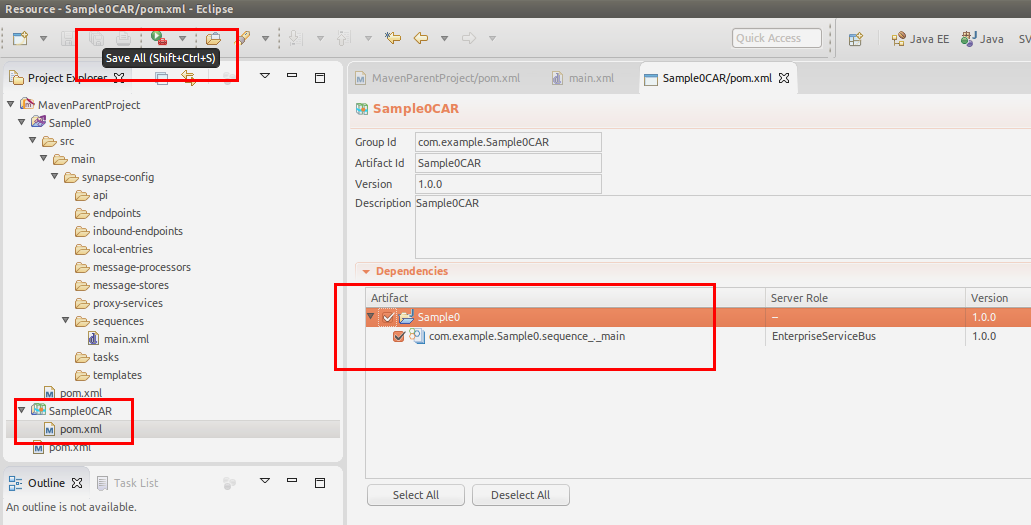
Task: Click Link with Editor icon in Project Explorer
Action: [187, 77]
